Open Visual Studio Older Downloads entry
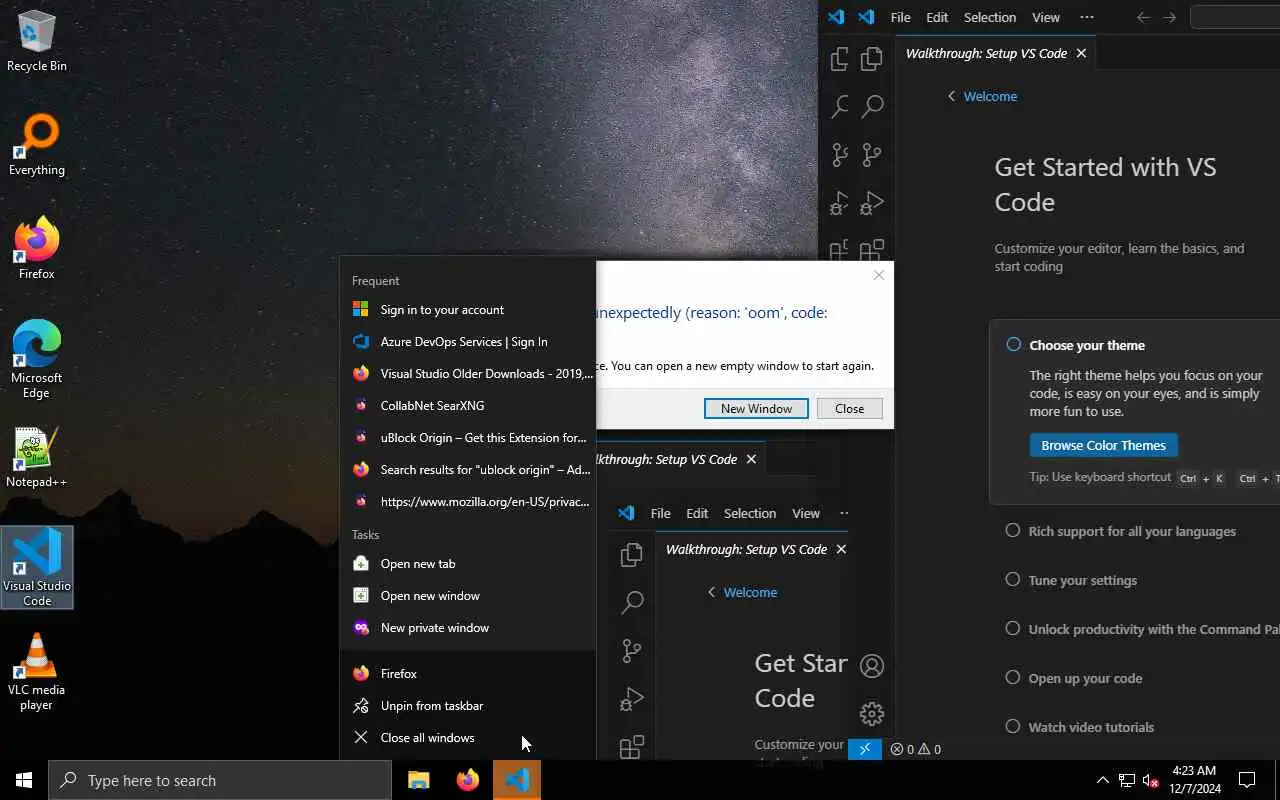Screen dimensions: 1280x800 click(468, 373)
